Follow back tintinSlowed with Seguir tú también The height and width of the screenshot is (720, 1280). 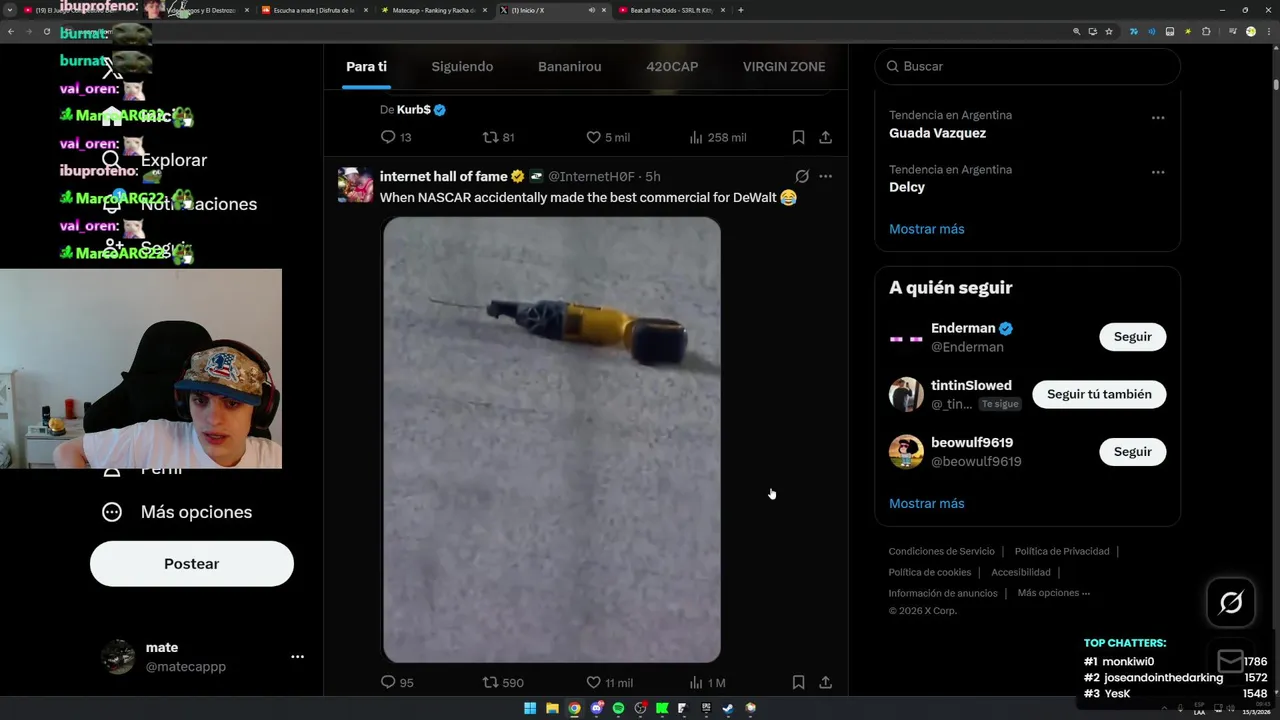click(1099, 394)
